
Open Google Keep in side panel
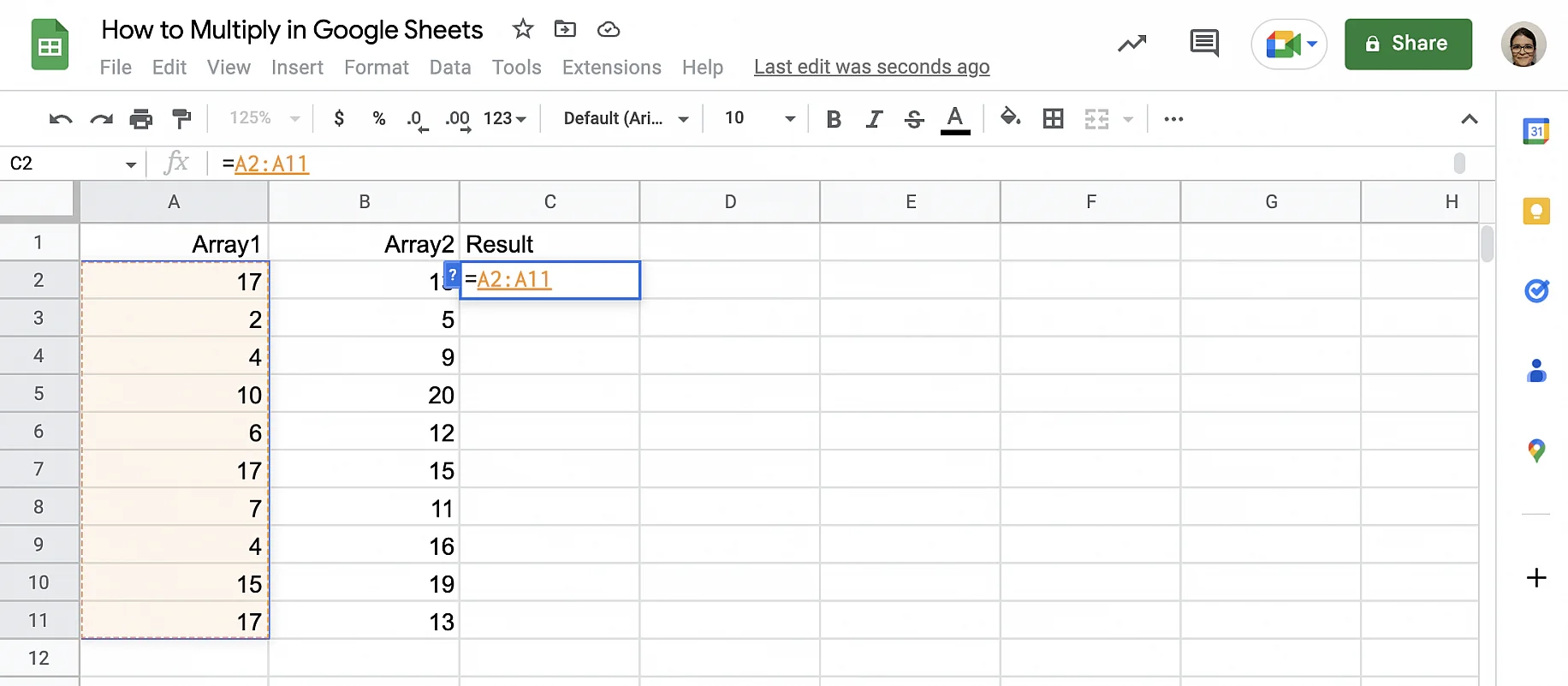point(1536,212)
